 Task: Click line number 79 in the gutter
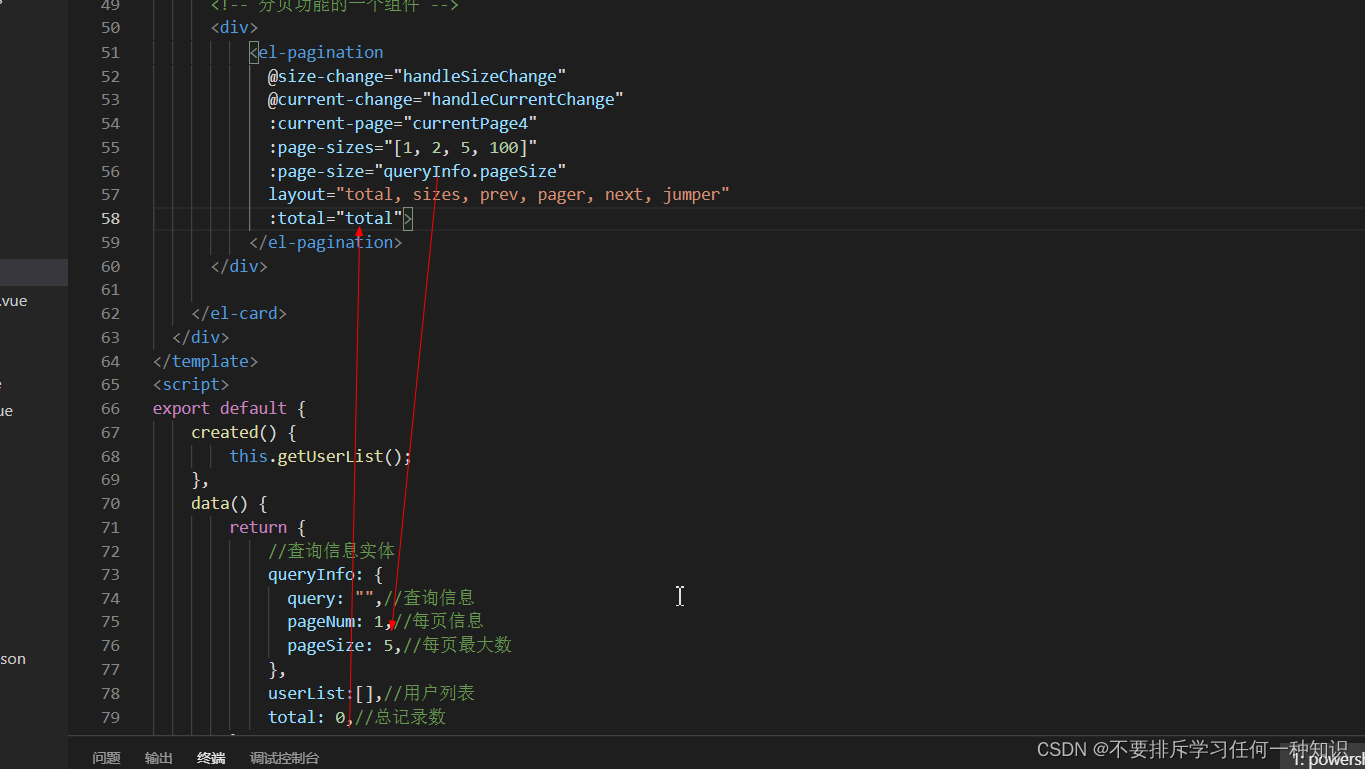point(110,717)
